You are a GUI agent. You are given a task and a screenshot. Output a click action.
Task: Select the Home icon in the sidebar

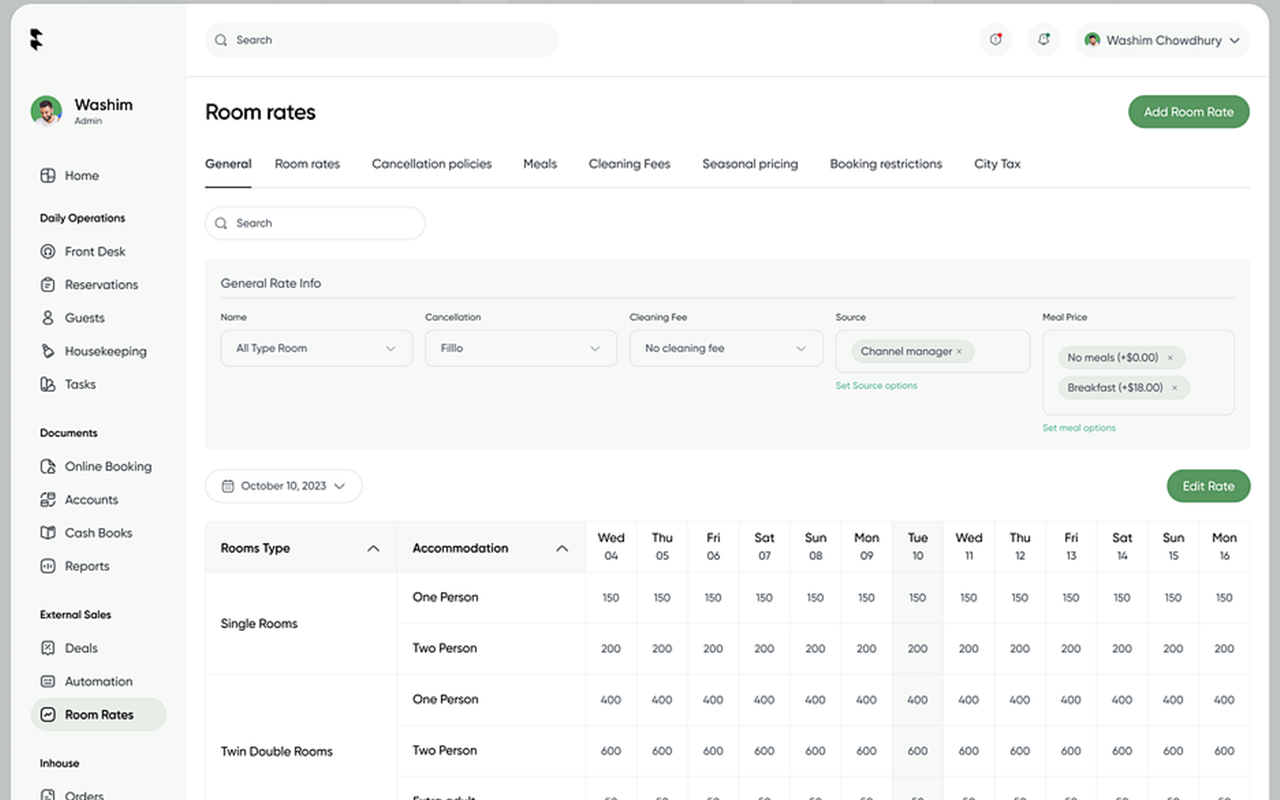[48, 175]
